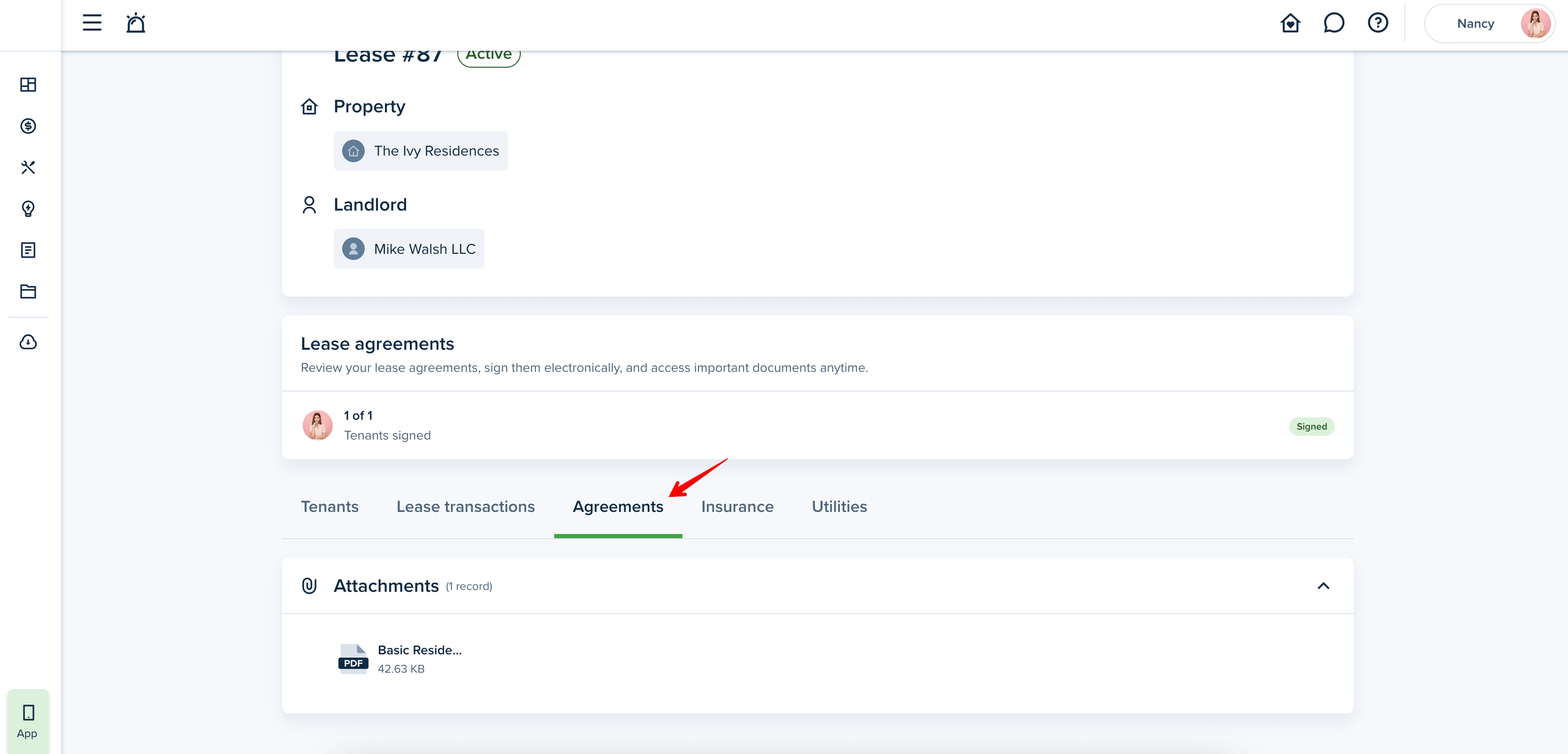Click the Signed status badge

(x=1311, y=426)
